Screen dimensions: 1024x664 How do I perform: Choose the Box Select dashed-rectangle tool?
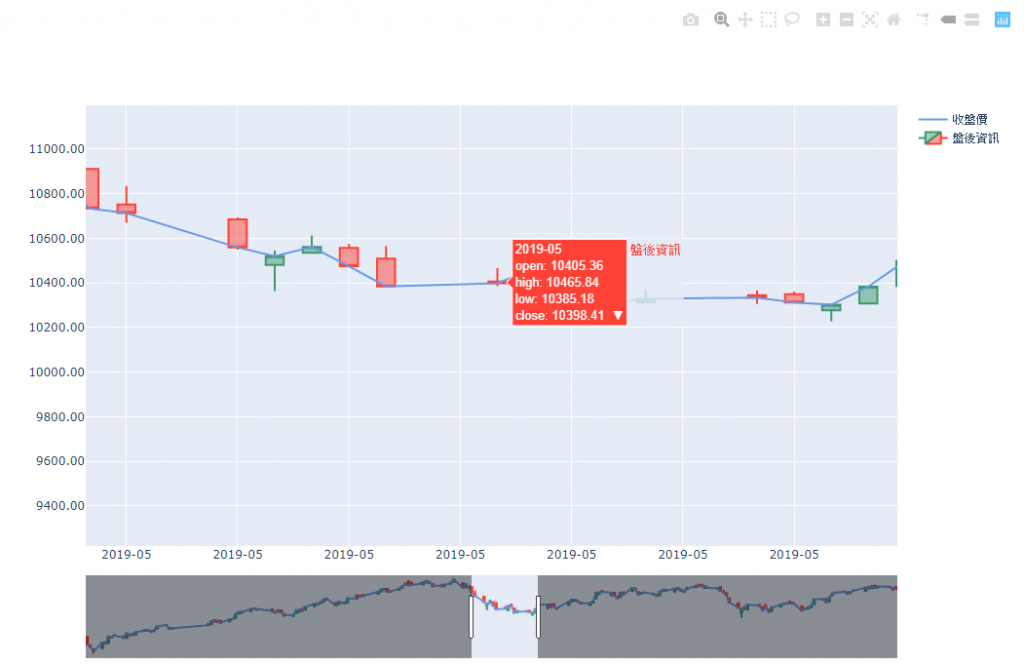(769, 20)
